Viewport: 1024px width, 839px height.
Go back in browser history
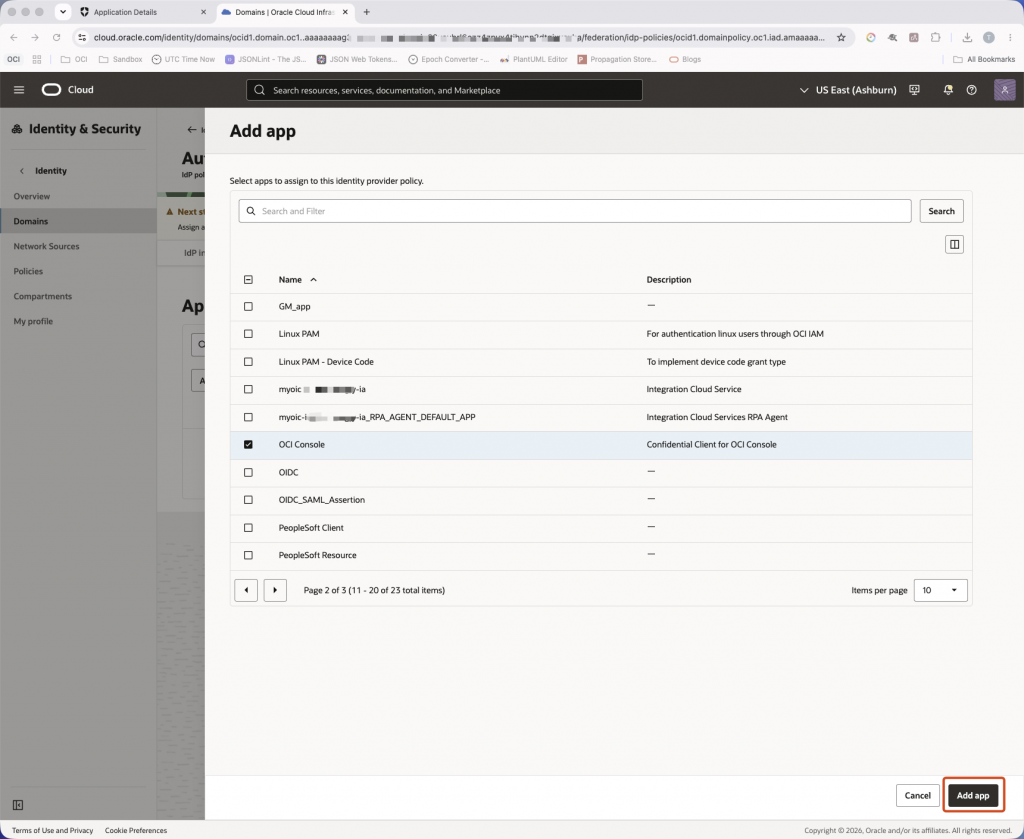tap(14, 38)
